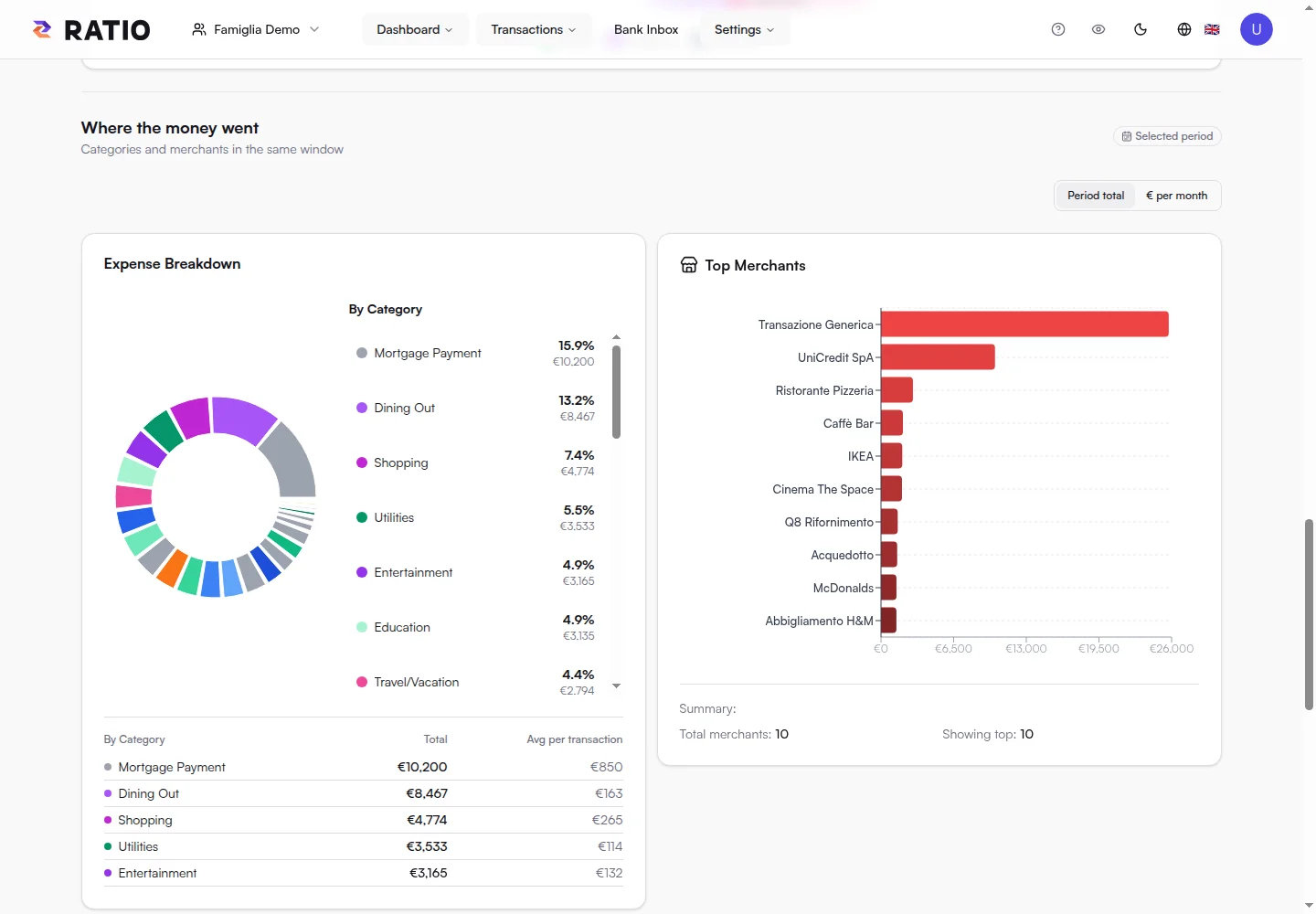Image resolution: width=1316 pixels, height=914 pixels.
Task: Go to Bank Inbox
Action: click(x=646, y=29)
